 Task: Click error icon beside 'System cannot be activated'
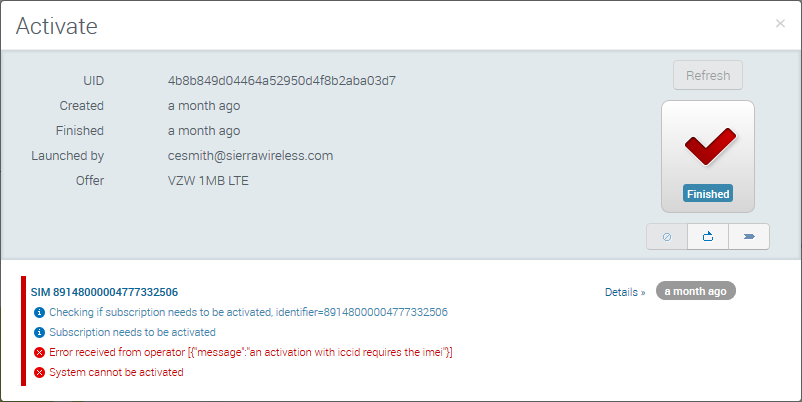click(39, 372)
